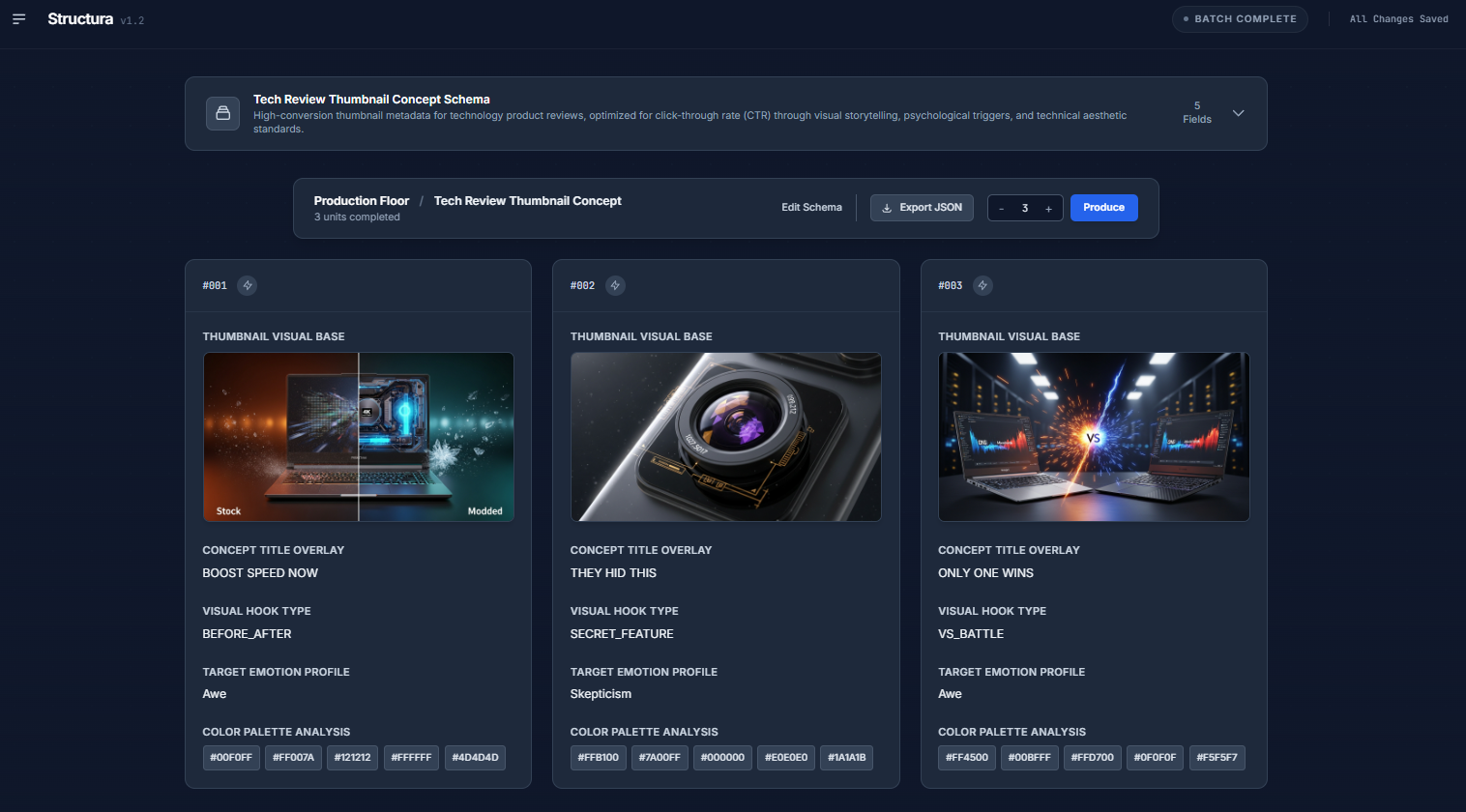Select color swatch #1A1A1B

click(846, 758)
